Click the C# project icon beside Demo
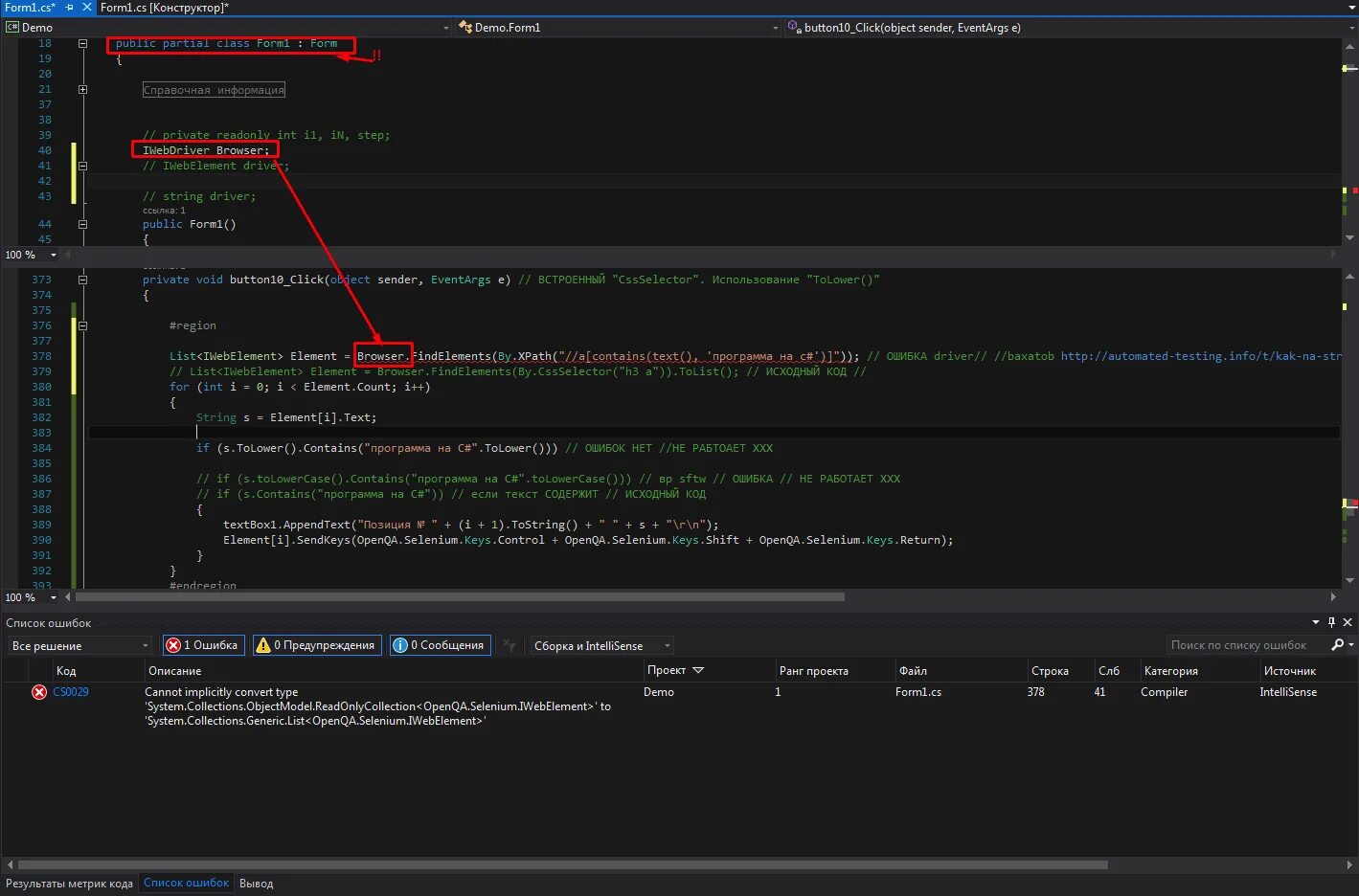Image resolution: width=1359 pixels, height=896 pixels. click(x=11, y=28)
